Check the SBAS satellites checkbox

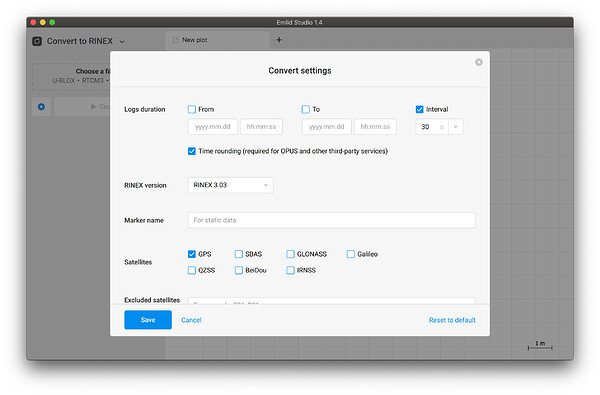pyautogui.click(x=239, y=254)
